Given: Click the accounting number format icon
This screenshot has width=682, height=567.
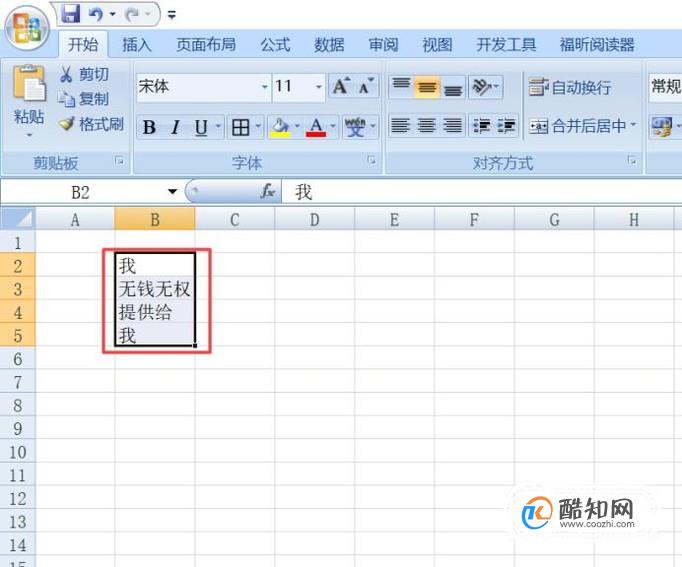Looking at the screenshot, I should pyautogui.click(x=661, y=127).
